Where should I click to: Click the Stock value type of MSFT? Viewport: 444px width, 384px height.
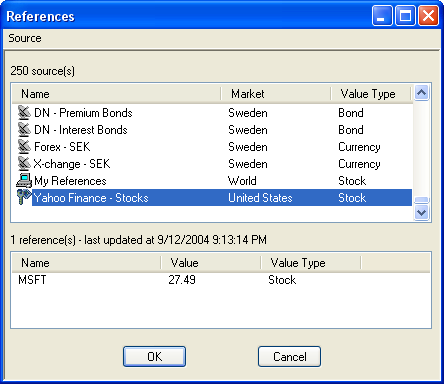click(282, 280)
